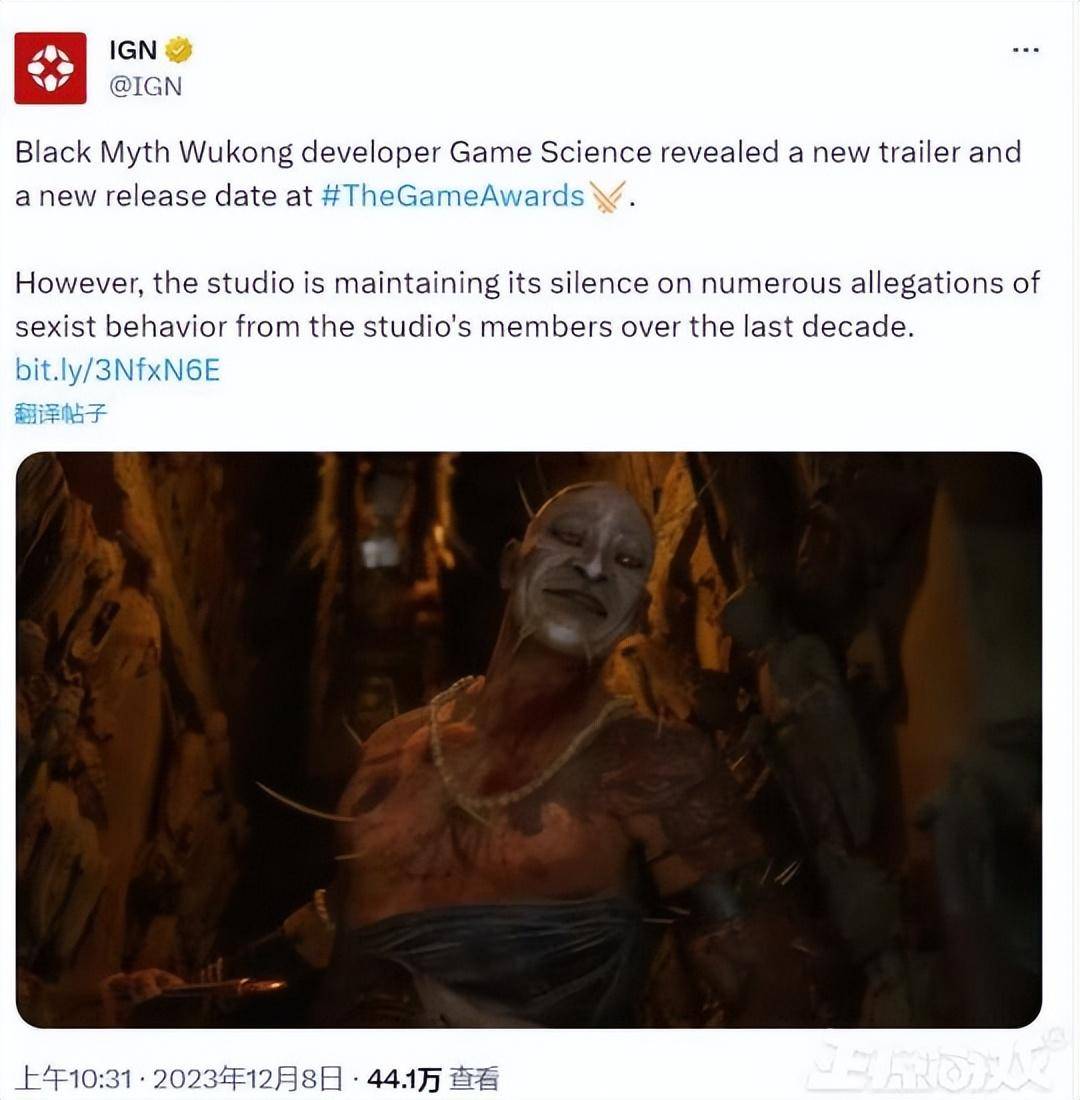The width and height of the screenshot is (1080, 1100).
Task: Click the watermark logo at the bottom corner
Action: click(935, 1064)
